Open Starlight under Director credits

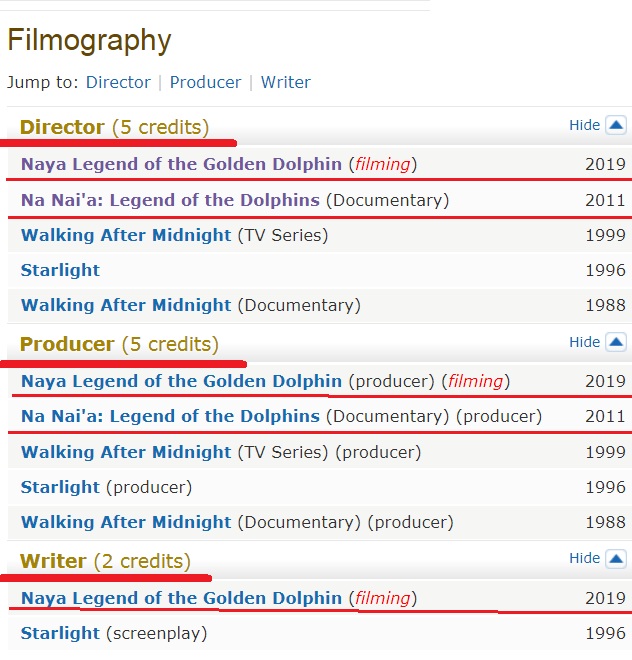pos(60,270)
